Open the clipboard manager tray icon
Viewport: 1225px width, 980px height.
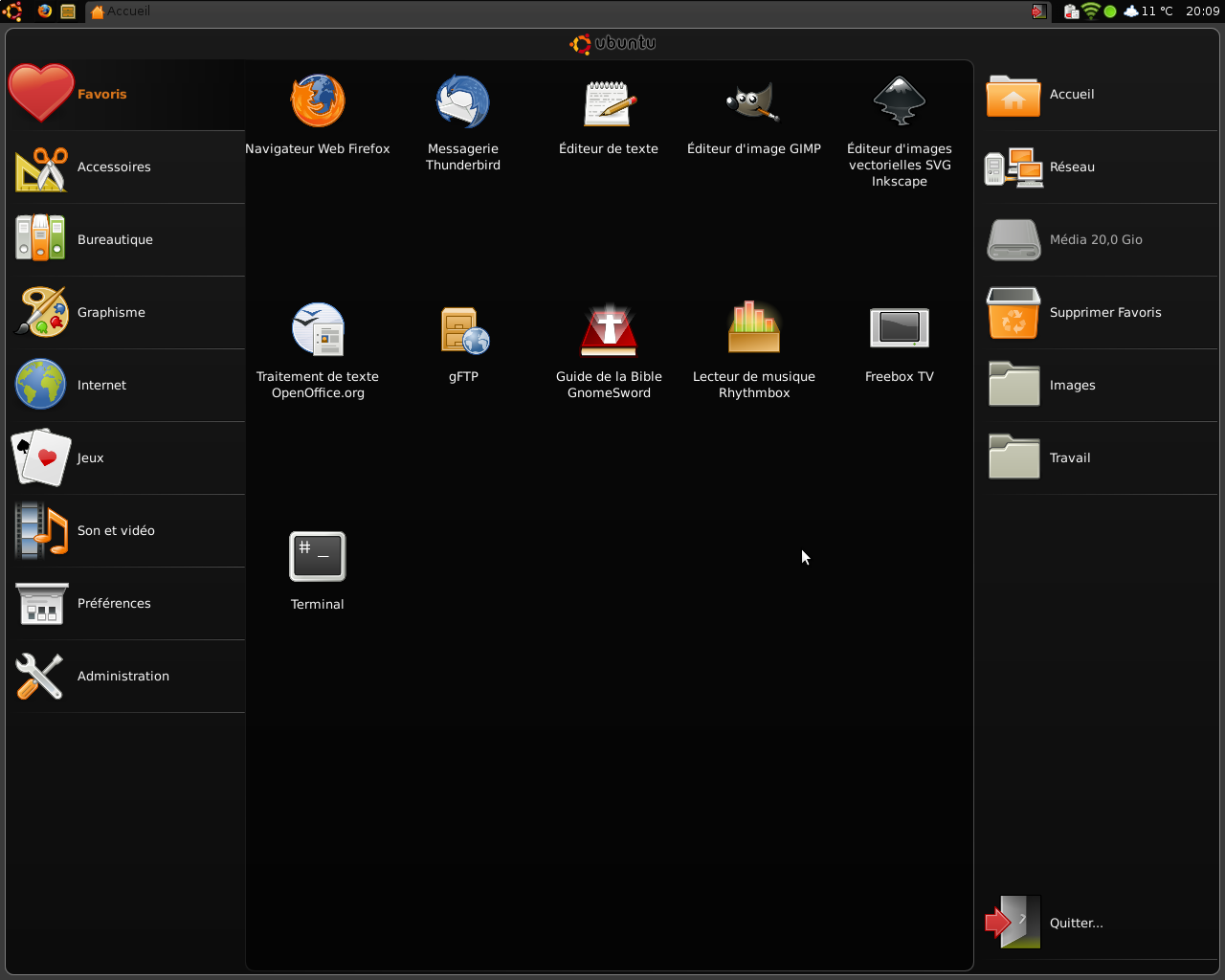pyautogui.click(x=1071, y=11)
